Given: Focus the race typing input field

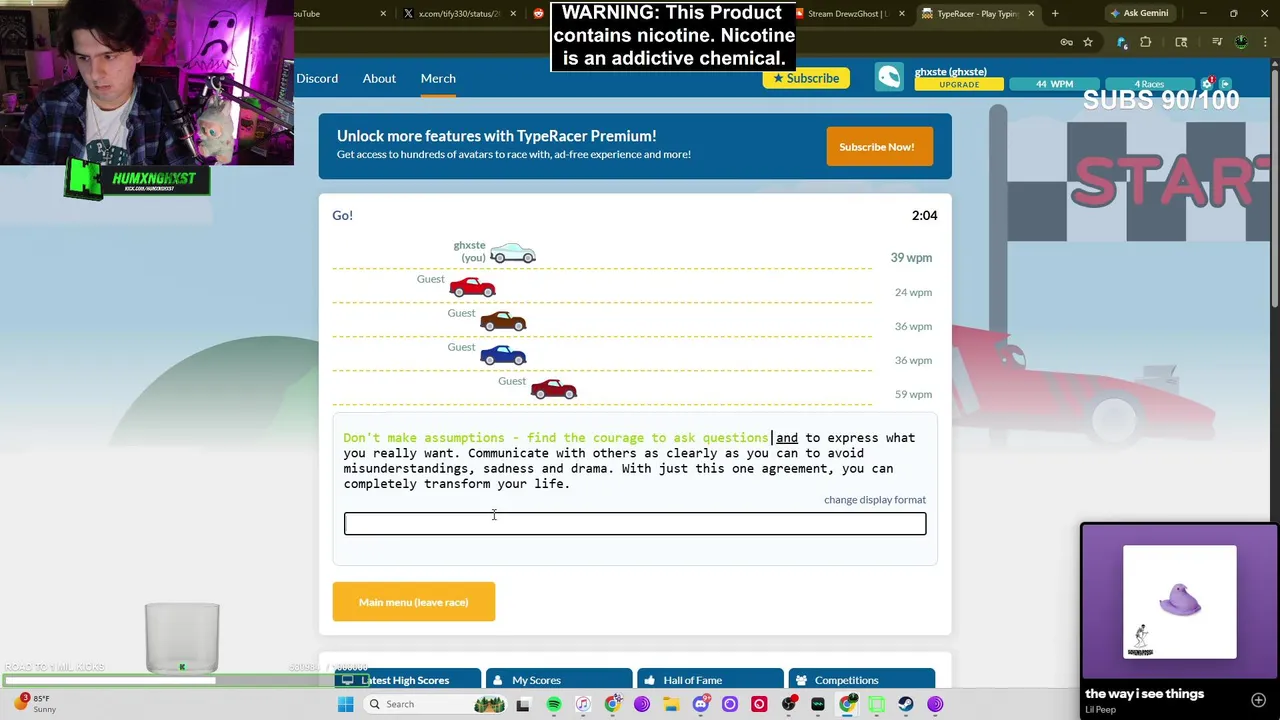Looking at the screenshot, I should (x=635, y=523).
